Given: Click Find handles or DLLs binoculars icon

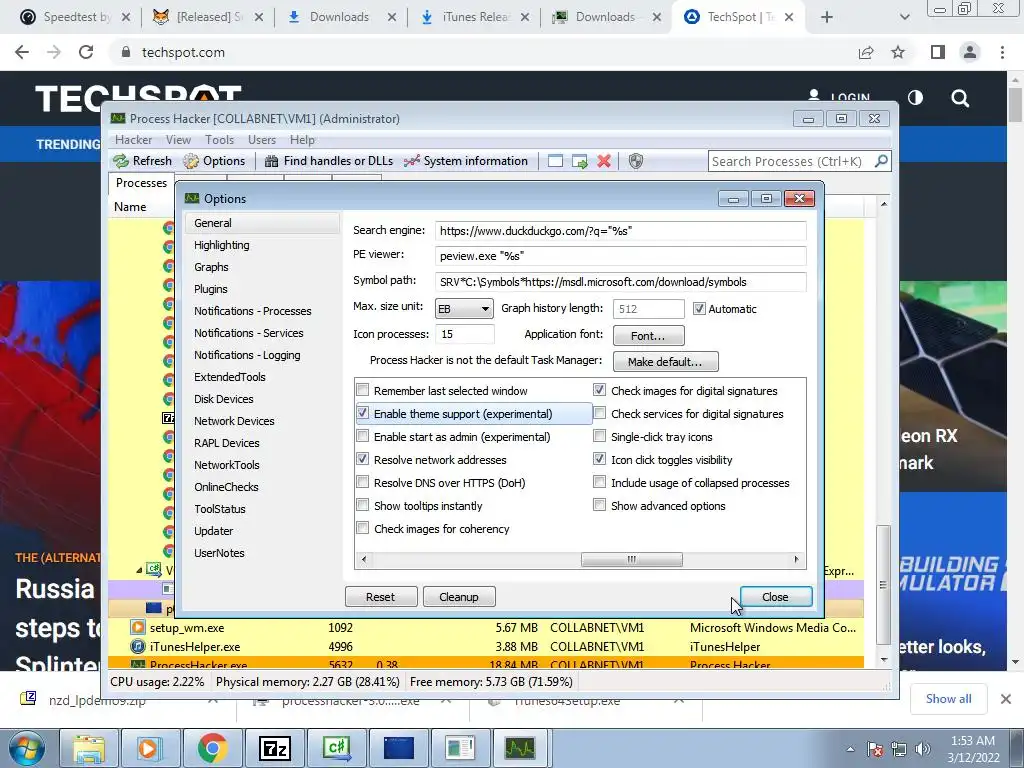Looking at the screenshot, I should point(272,161).
